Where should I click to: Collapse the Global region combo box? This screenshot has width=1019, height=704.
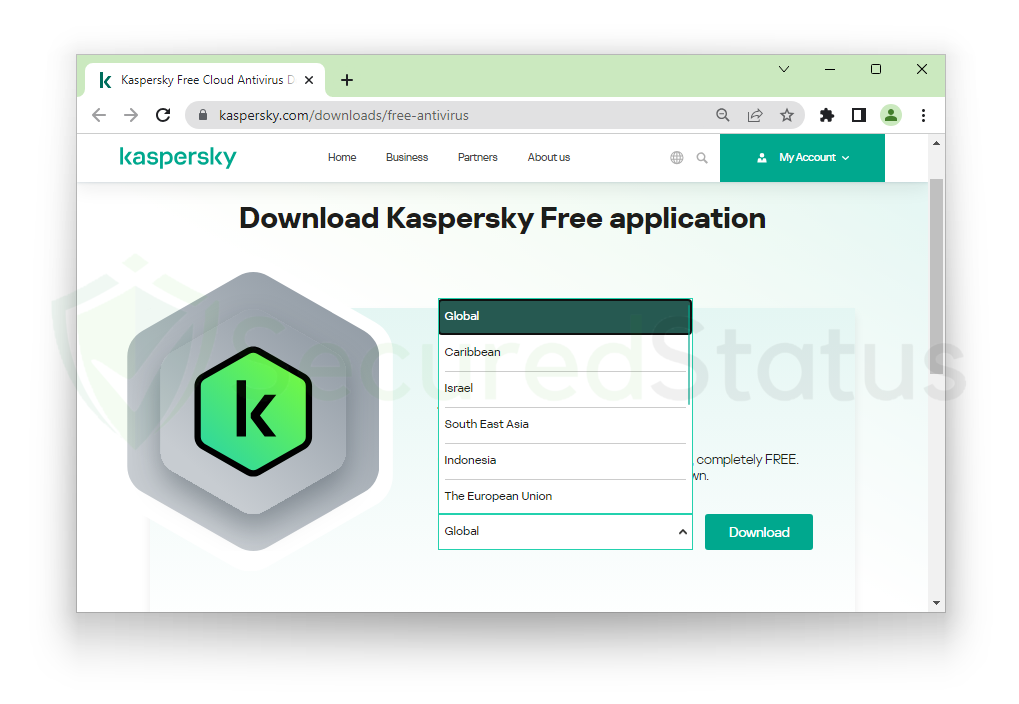[x=565, y=532]
